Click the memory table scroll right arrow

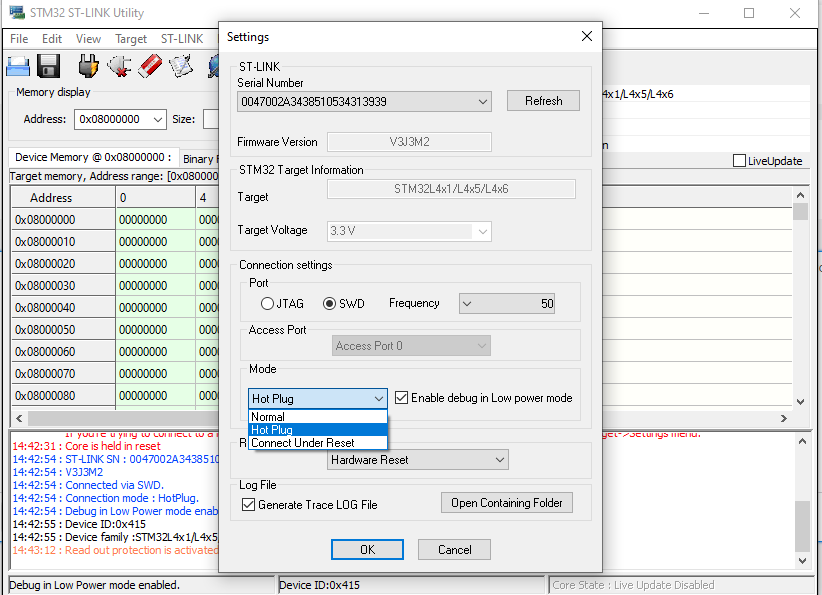tap(784, 418)
